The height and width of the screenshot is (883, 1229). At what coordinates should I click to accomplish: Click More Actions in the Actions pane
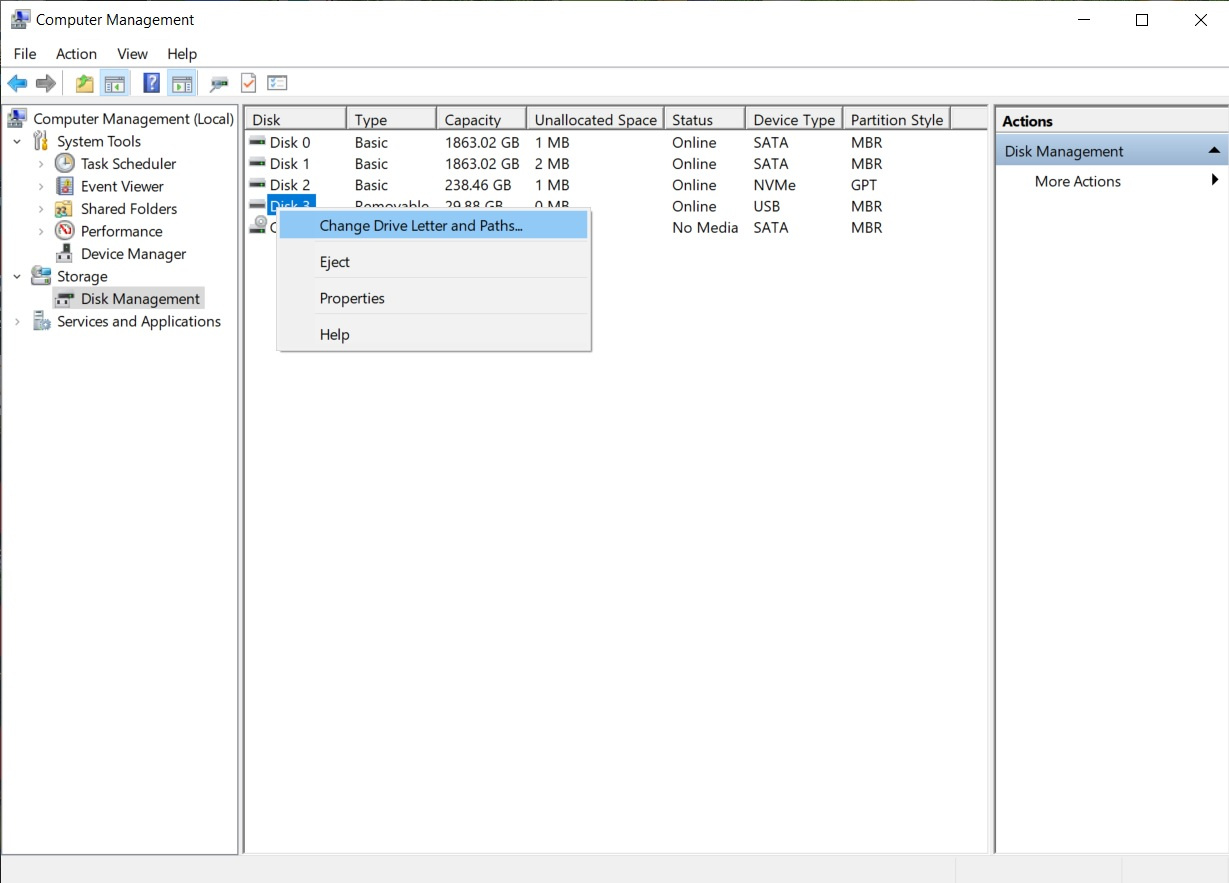coord(1078,181)
